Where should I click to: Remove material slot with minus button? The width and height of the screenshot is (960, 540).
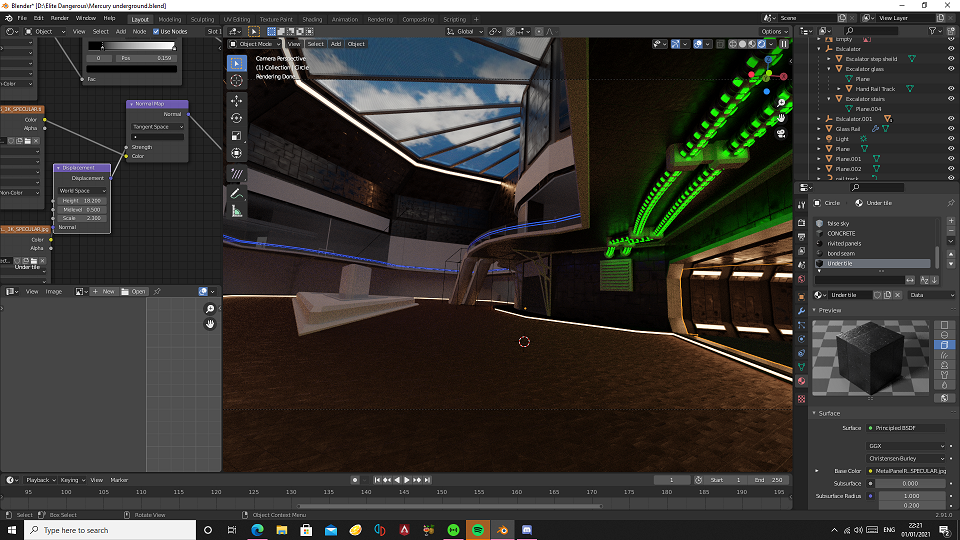coord(951,231)
